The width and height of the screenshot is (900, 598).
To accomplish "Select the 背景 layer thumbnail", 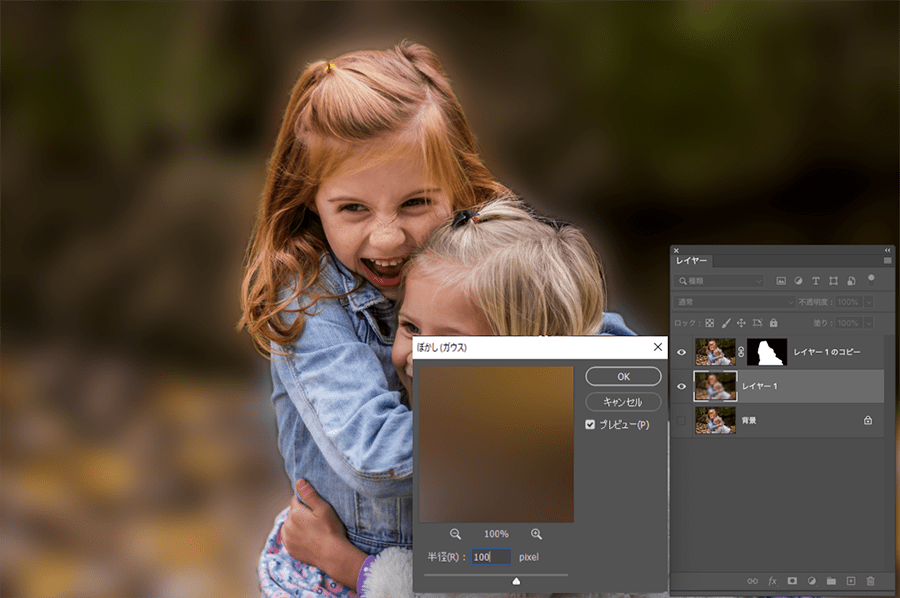I will coord(715,421).
